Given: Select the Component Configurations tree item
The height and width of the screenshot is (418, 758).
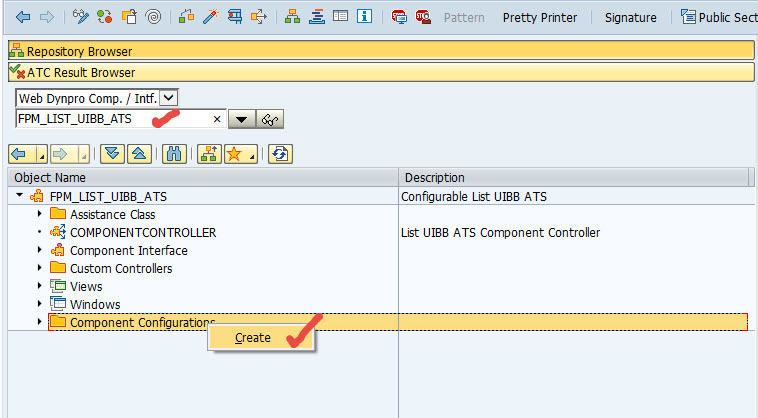Looking at the screenshot, I should (x=142, y=322).
